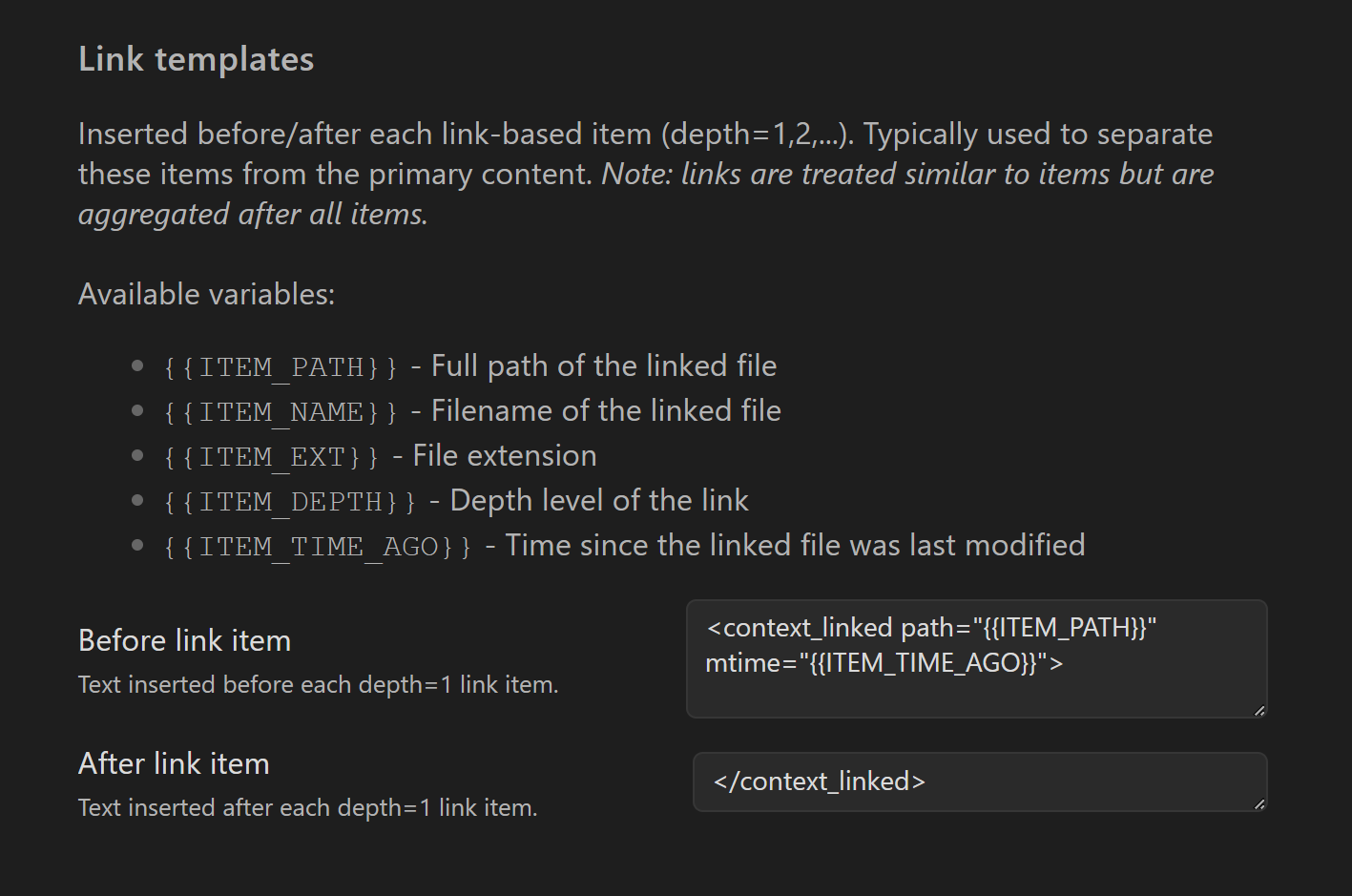Click the bullet next to ITEM_TIME_AGO
Image resolution: width=1352 pixels, height=896 pixels.
click(x=137, y=543)
